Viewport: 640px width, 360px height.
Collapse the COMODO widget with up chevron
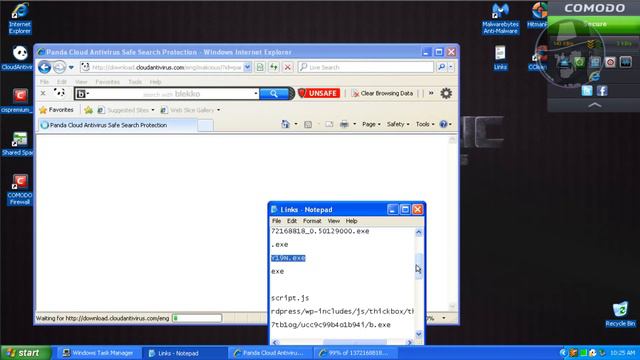tap(595, 105)
